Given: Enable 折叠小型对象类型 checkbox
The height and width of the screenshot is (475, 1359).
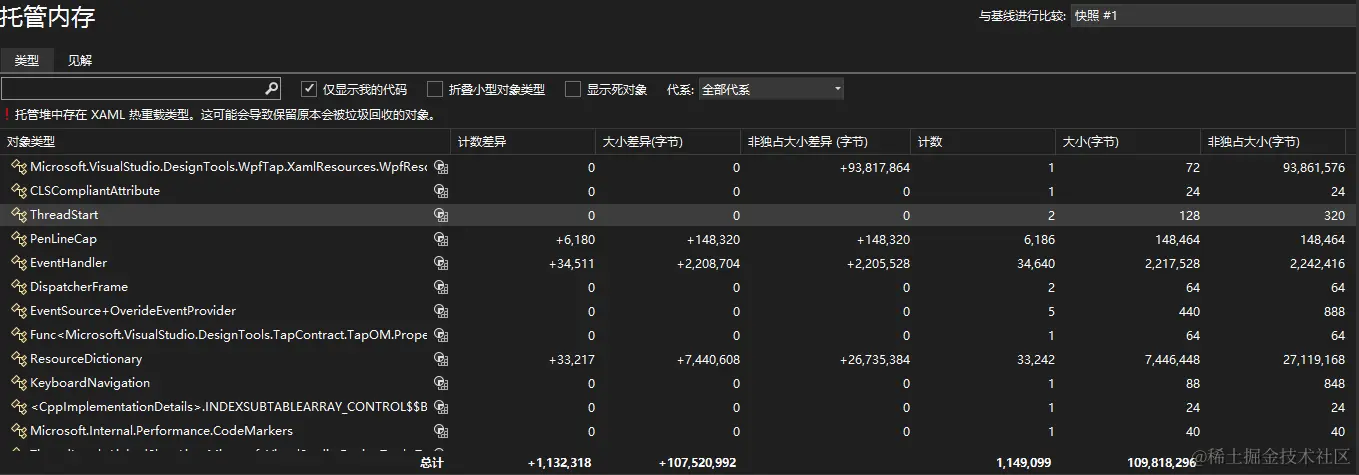Looking at the screenshot, I should [435, 89].
